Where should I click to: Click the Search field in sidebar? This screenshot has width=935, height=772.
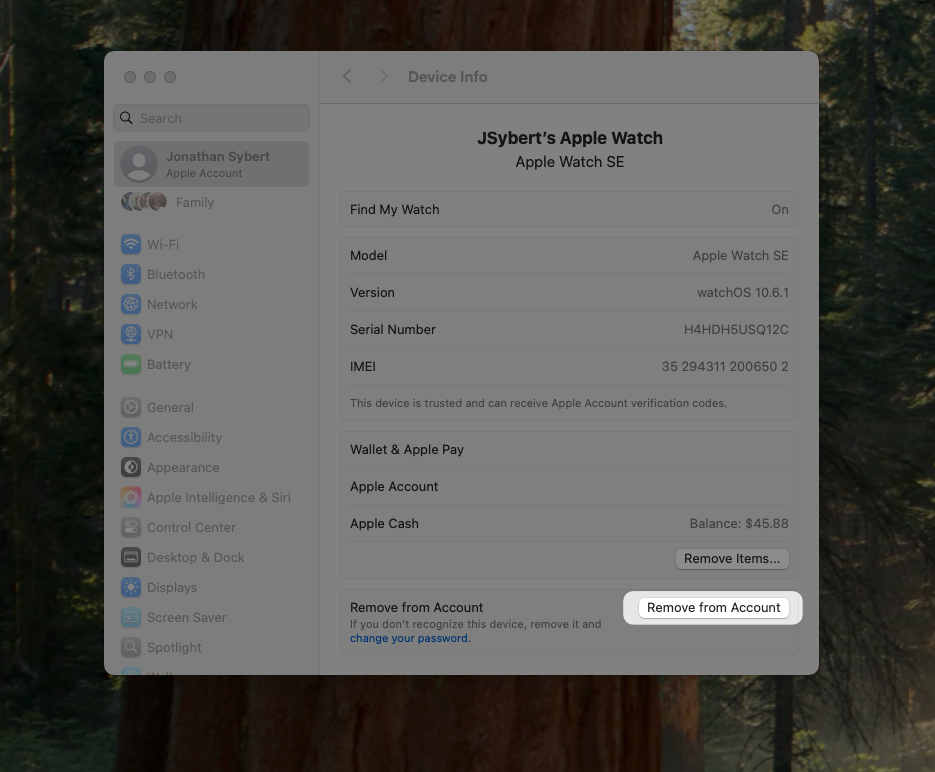point(212,118)
